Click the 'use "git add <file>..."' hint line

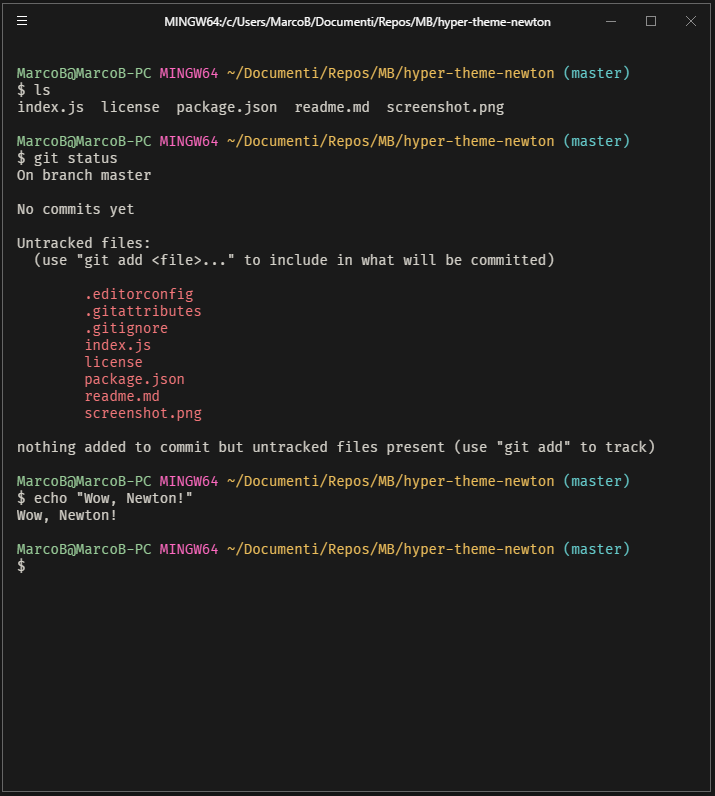(x=294, y=260)
